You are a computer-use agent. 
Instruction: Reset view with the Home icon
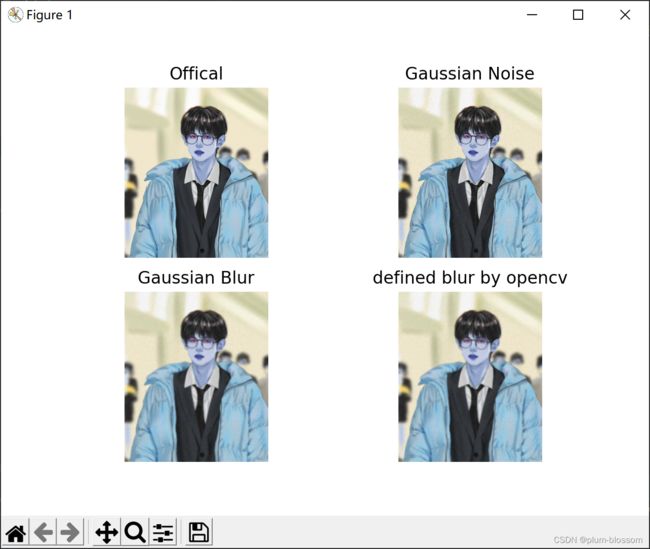(16, 532)
